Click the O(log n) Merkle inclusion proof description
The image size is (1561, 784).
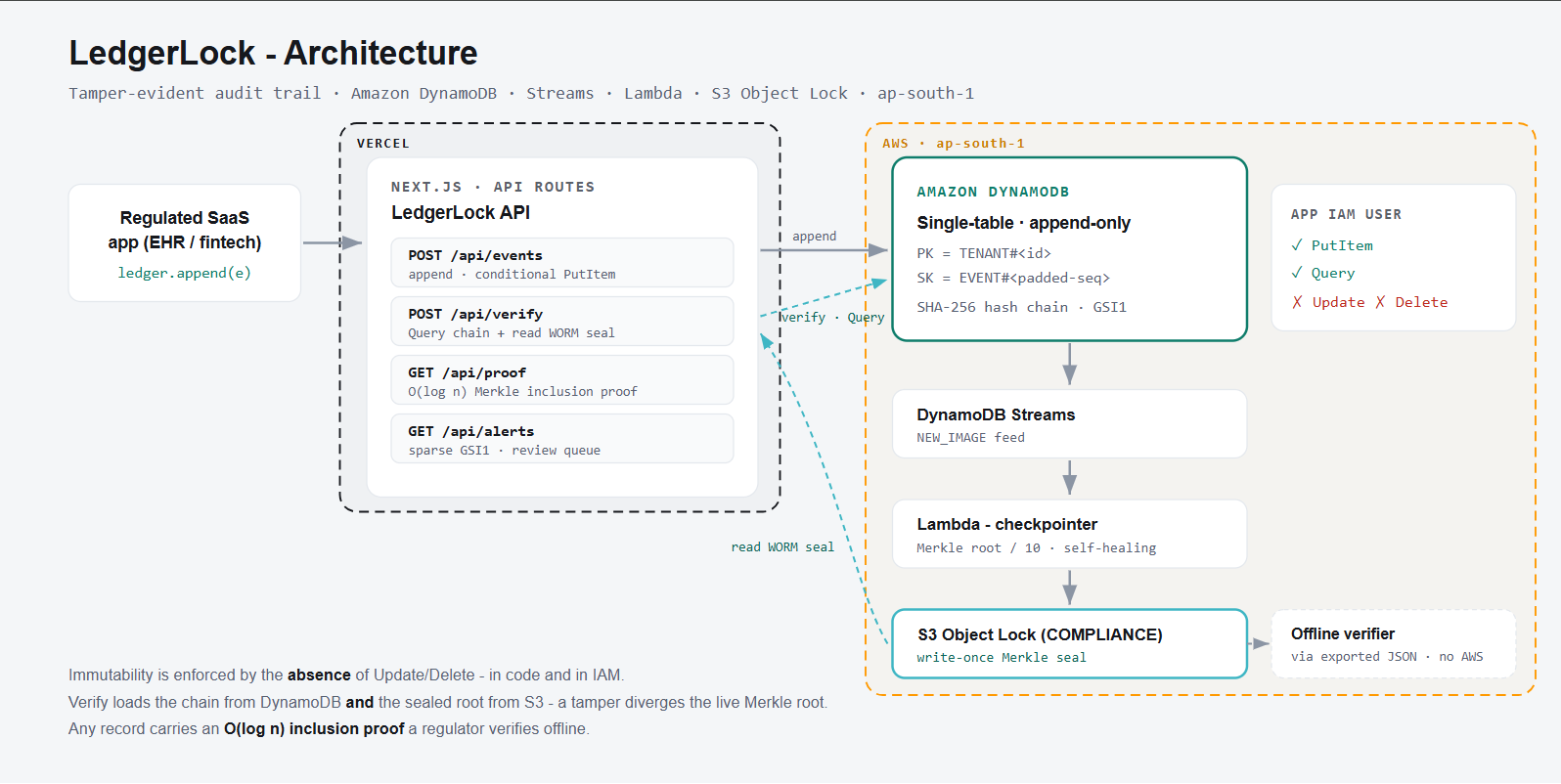522,392
